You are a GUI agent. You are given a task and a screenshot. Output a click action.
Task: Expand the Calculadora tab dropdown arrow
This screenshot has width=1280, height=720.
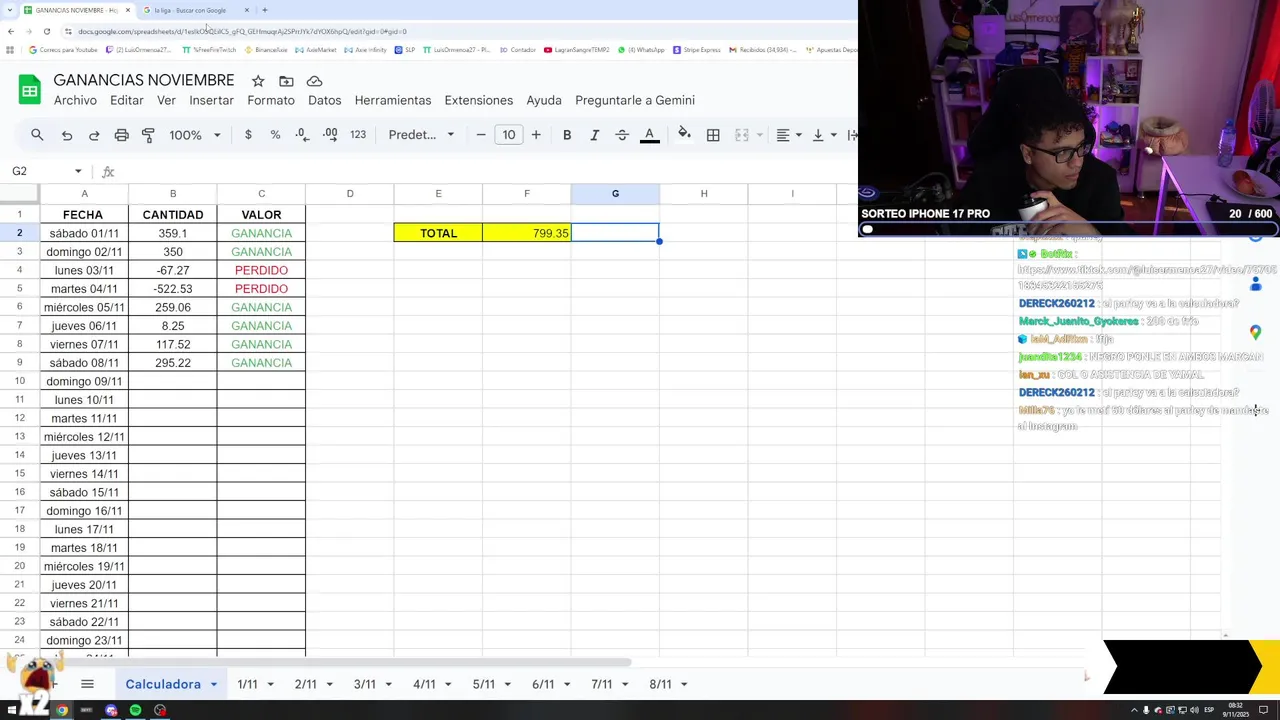(x=213, y=684)
